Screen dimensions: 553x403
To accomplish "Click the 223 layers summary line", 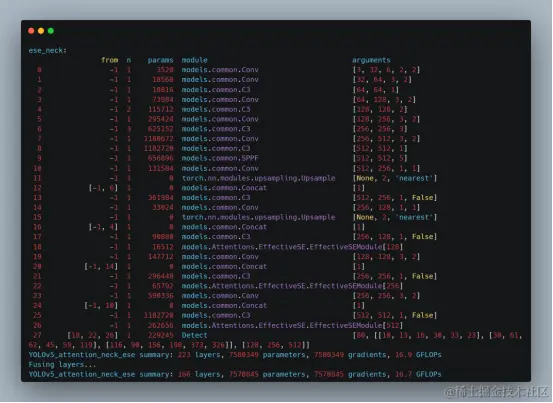I will 235,355.
